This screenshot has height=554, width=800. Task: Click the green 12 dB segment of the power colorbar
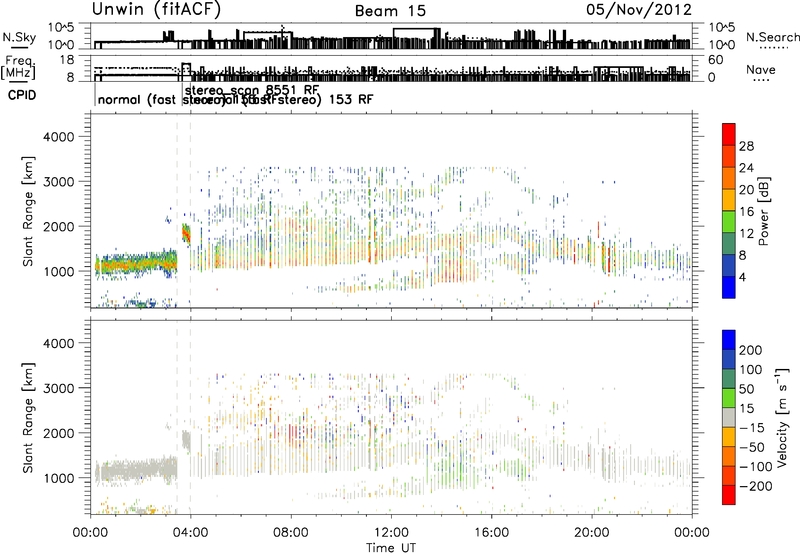[x=729, y=222]
